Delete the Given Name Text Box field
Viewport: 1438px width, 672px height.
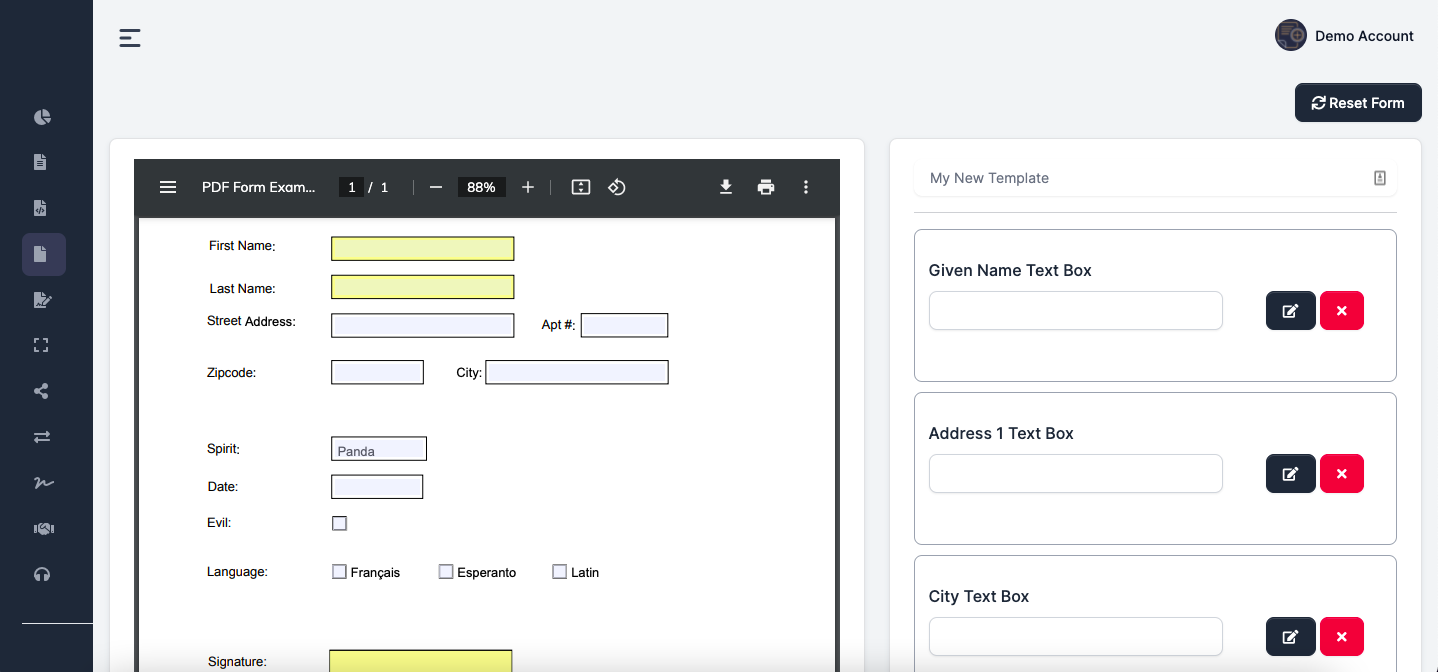coord(1342,311)
